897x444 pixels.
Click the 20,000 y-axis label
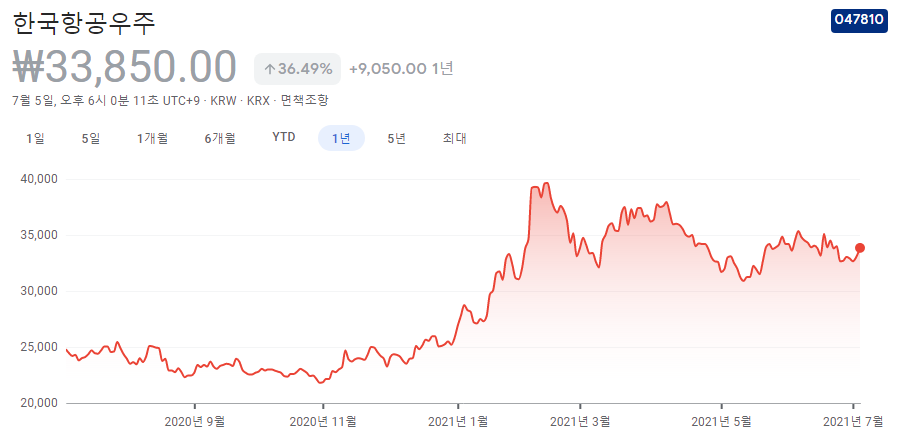coord(38,403)
